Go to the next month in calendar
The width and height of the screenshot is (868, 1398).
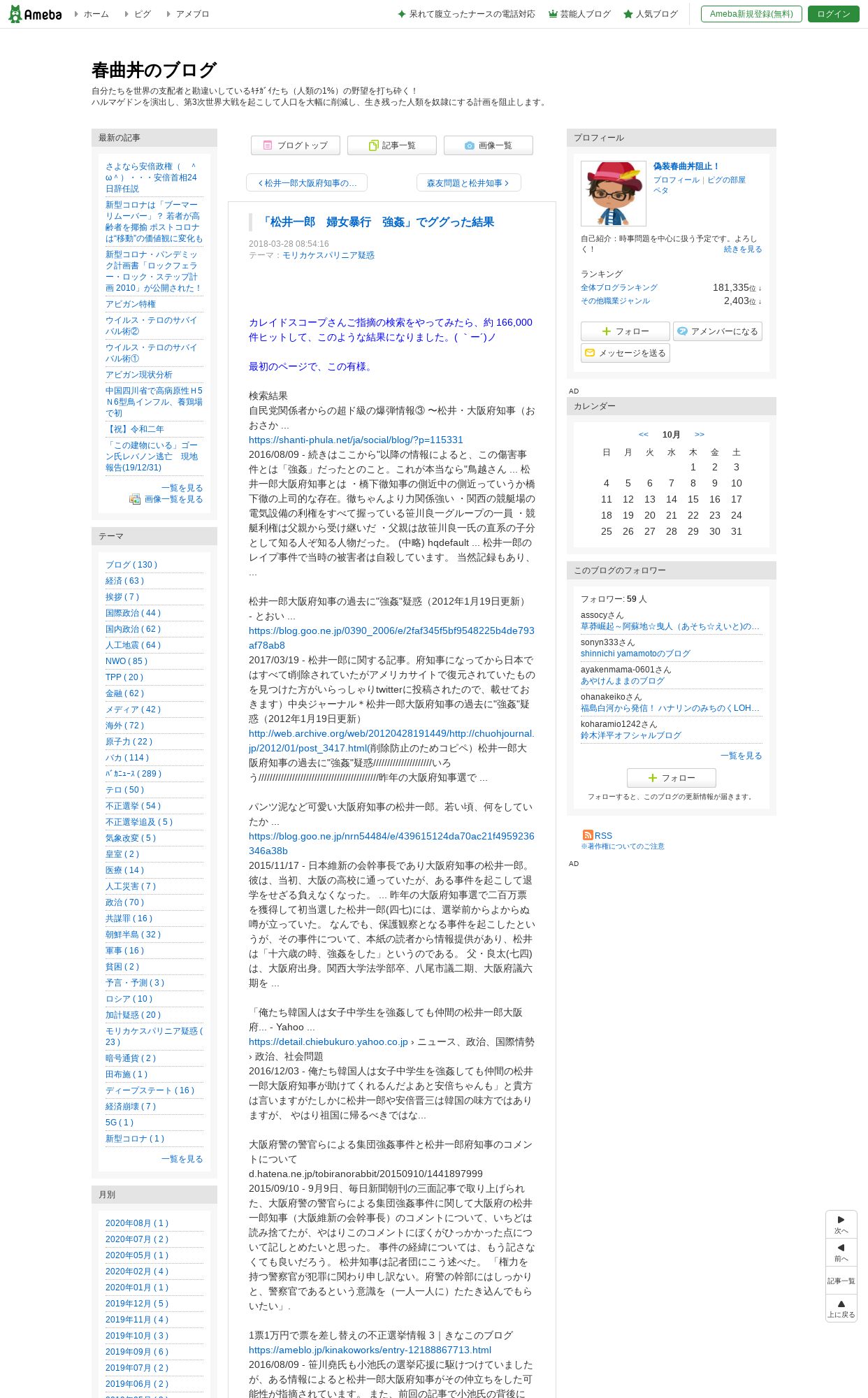point(700,434)
